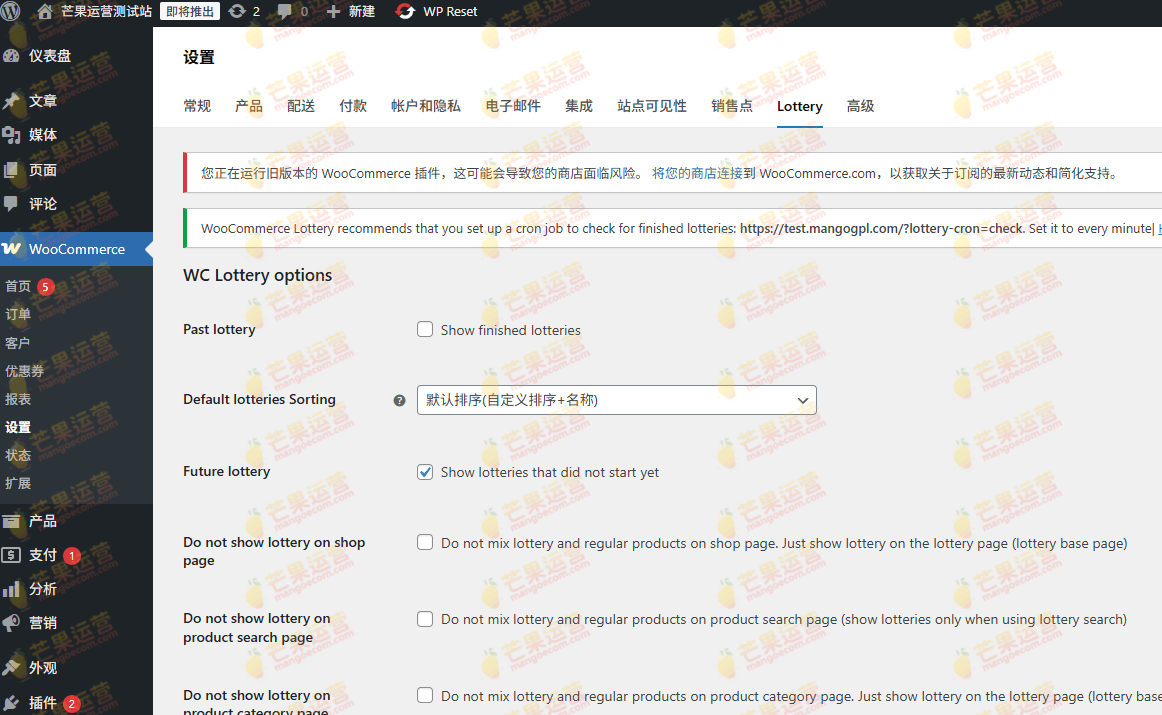The height and width of the screenshot is (715, 1162).
Task: Open 首页 under WooCommerce menu
Action: tap(18, 286)
